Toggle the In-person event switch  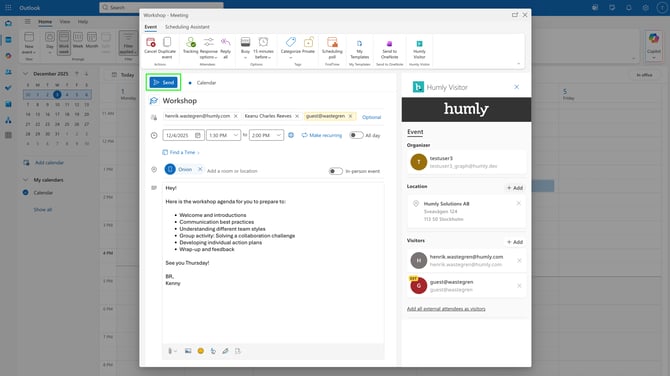click(x=335, y=171)
